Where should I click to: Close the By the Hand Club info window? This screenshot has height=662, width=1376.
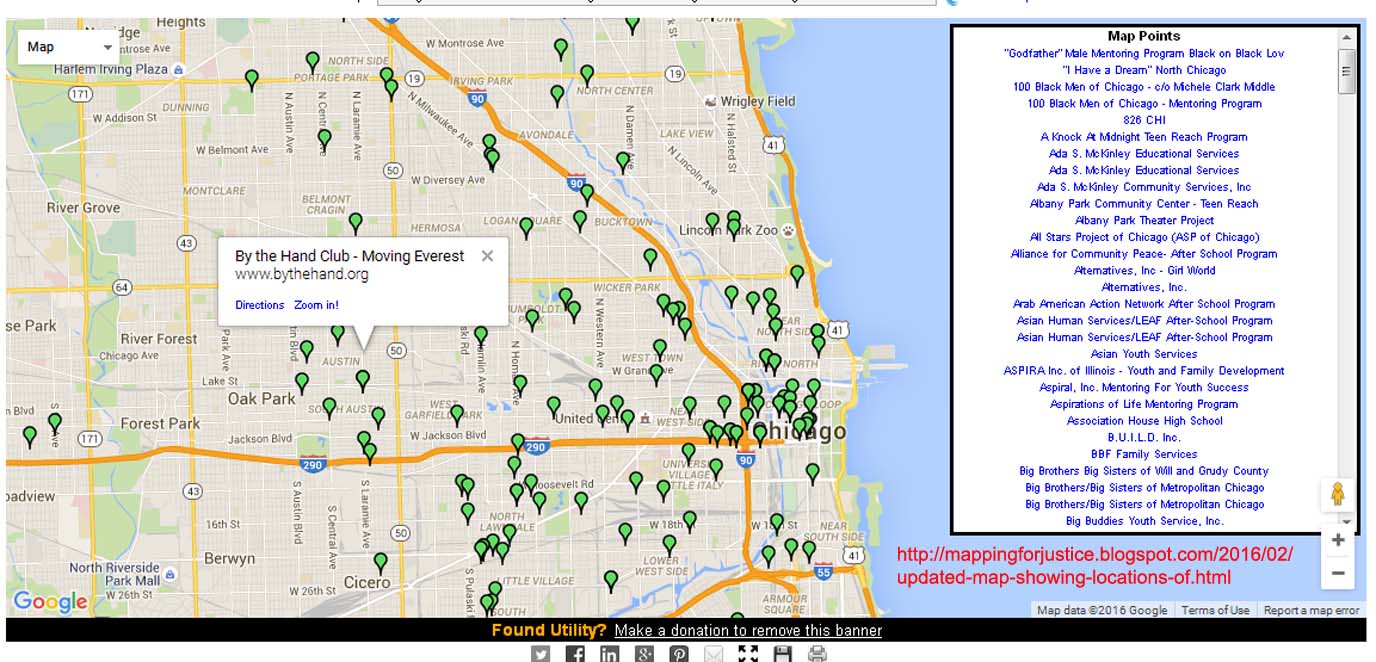click(486, 255)
